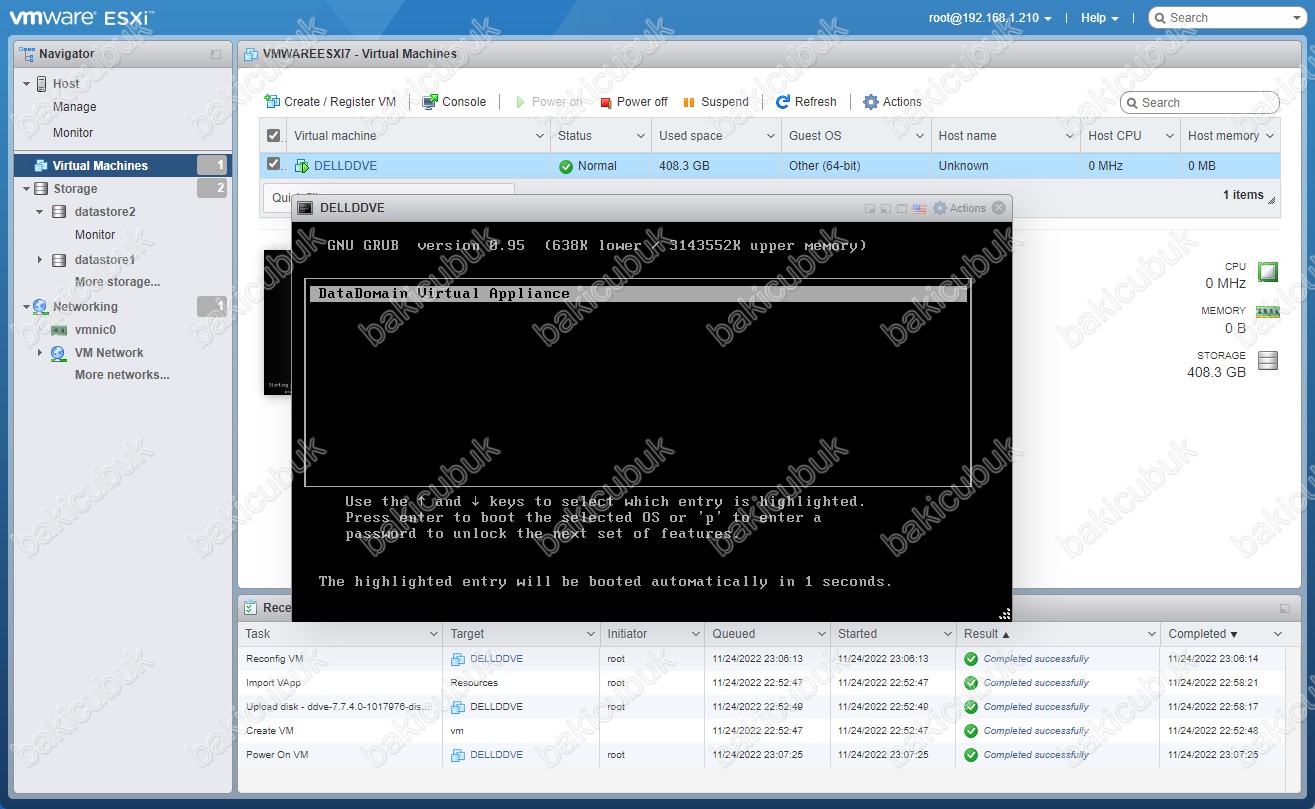Select Manage under Host
Screen dimensions: 1315x809
point(75,107)
